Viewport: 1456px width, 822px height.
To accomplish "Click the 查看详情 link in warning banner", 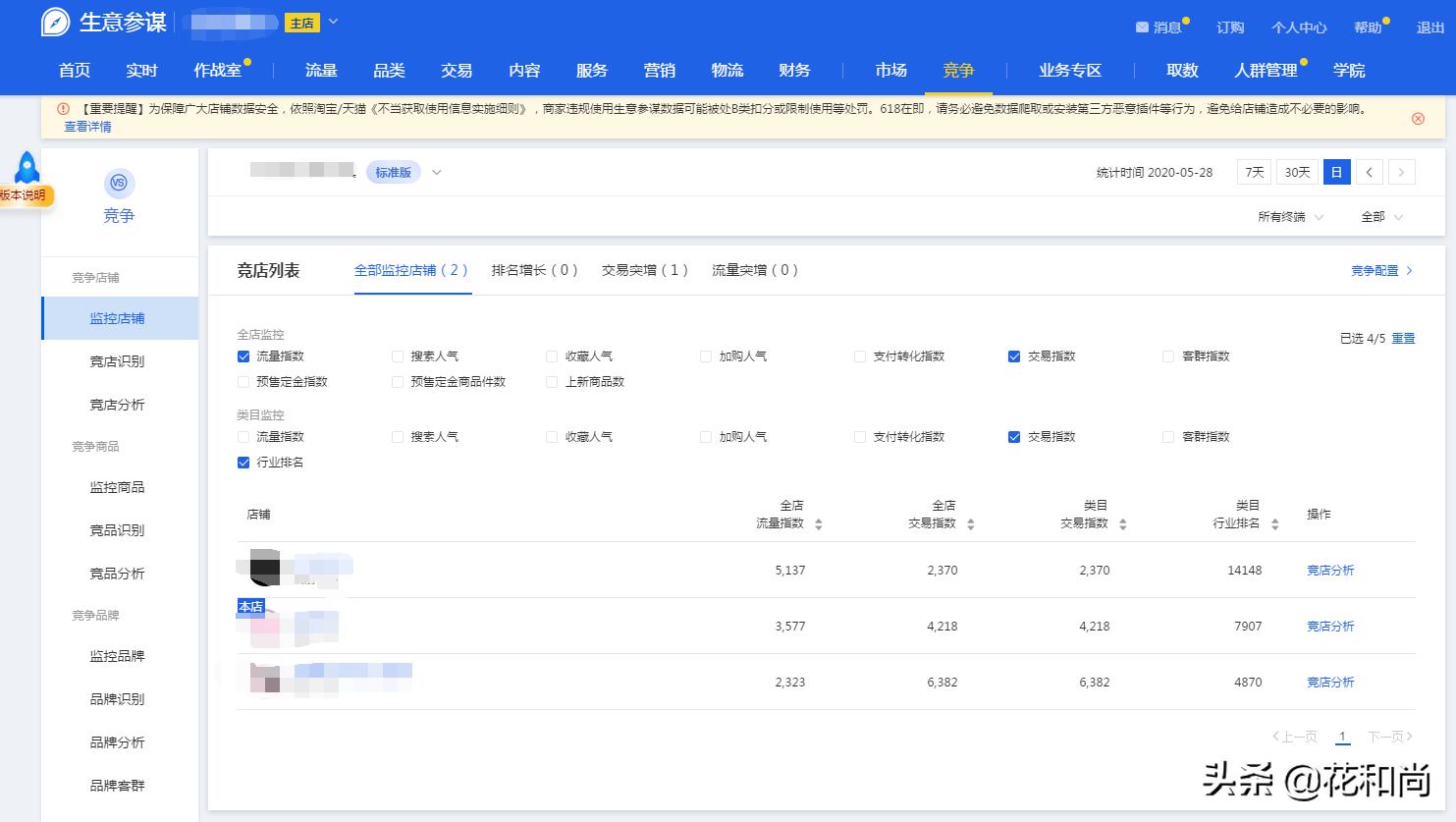I will click(x=85, y=126).
